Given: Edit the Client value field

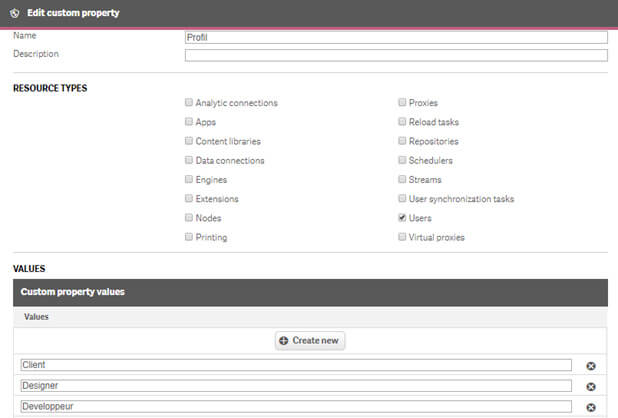Looking at the screenshot, I should (296, 365).
